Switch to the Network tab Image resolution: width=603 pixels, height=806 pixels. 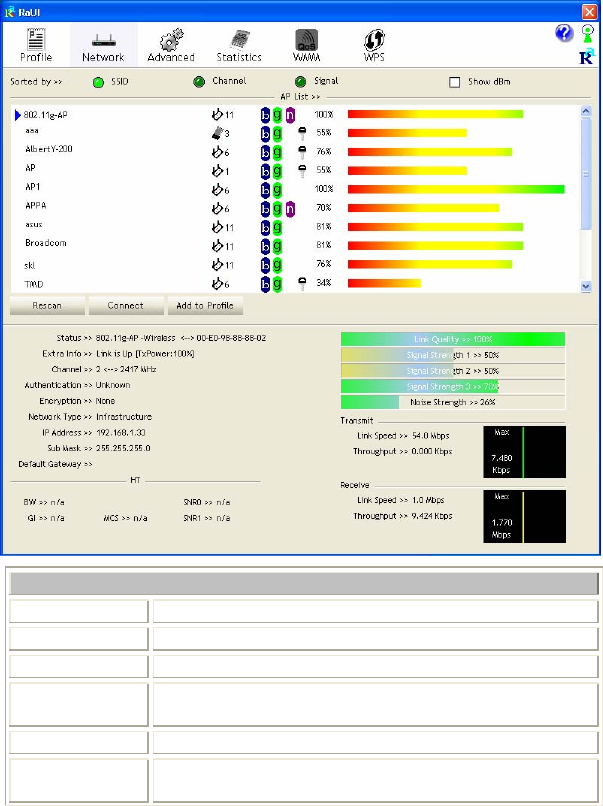[x=103, y=45]
